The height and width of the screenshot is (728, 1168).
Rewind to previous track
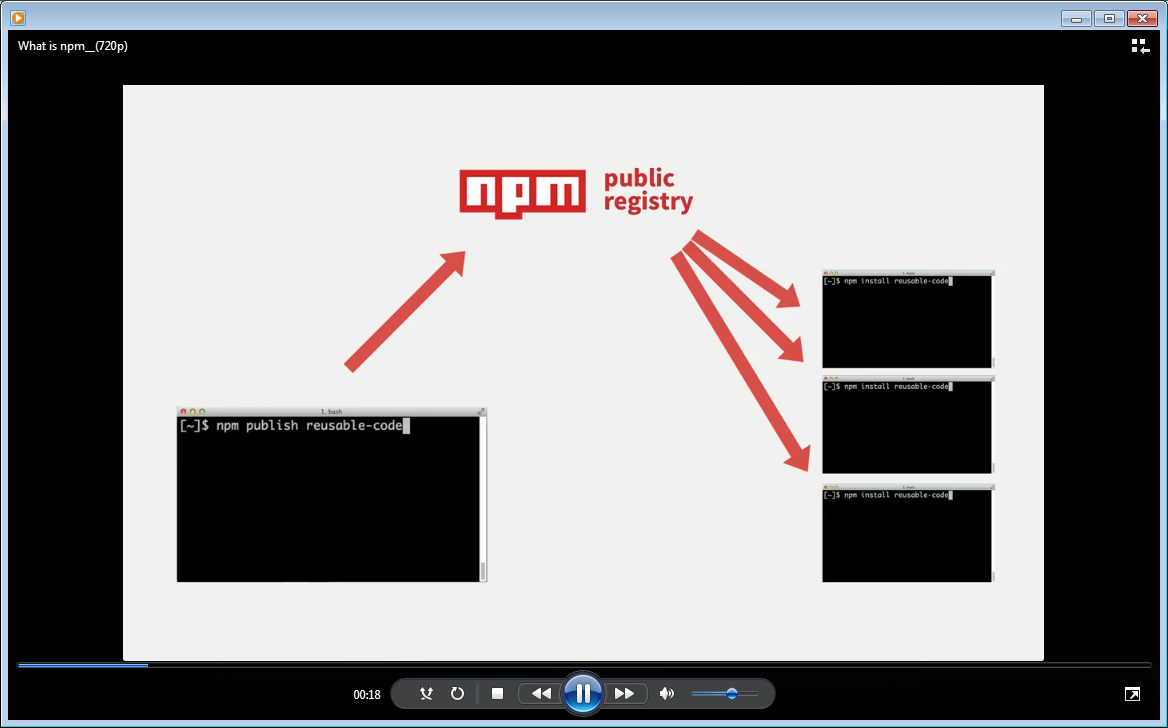pos(542,694)
